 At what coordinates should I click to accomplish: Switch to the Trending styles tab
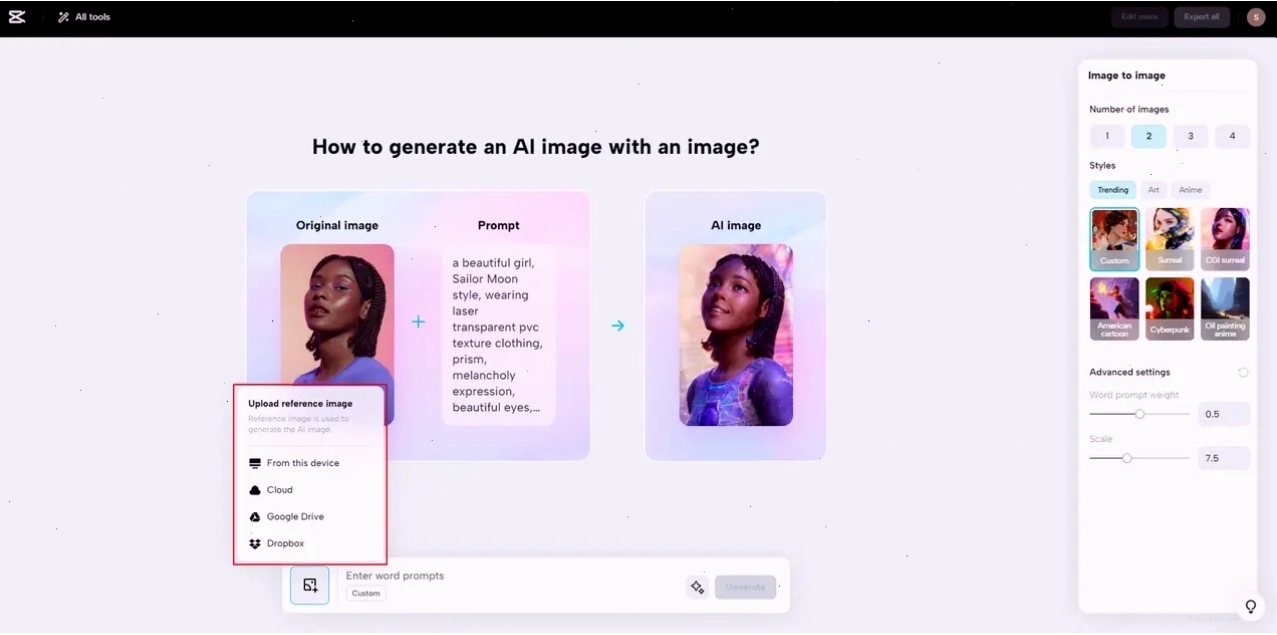point(1112,190)
